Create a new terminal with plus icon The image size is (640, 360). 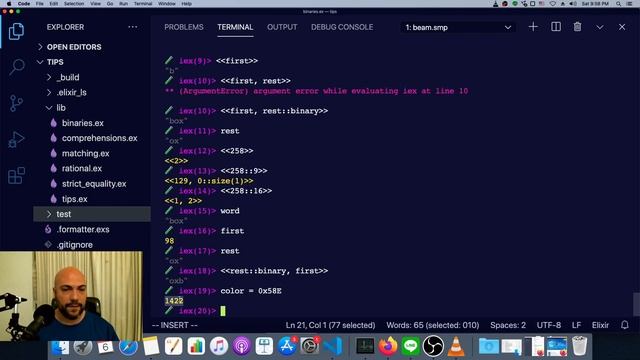(x=533, y=27)
